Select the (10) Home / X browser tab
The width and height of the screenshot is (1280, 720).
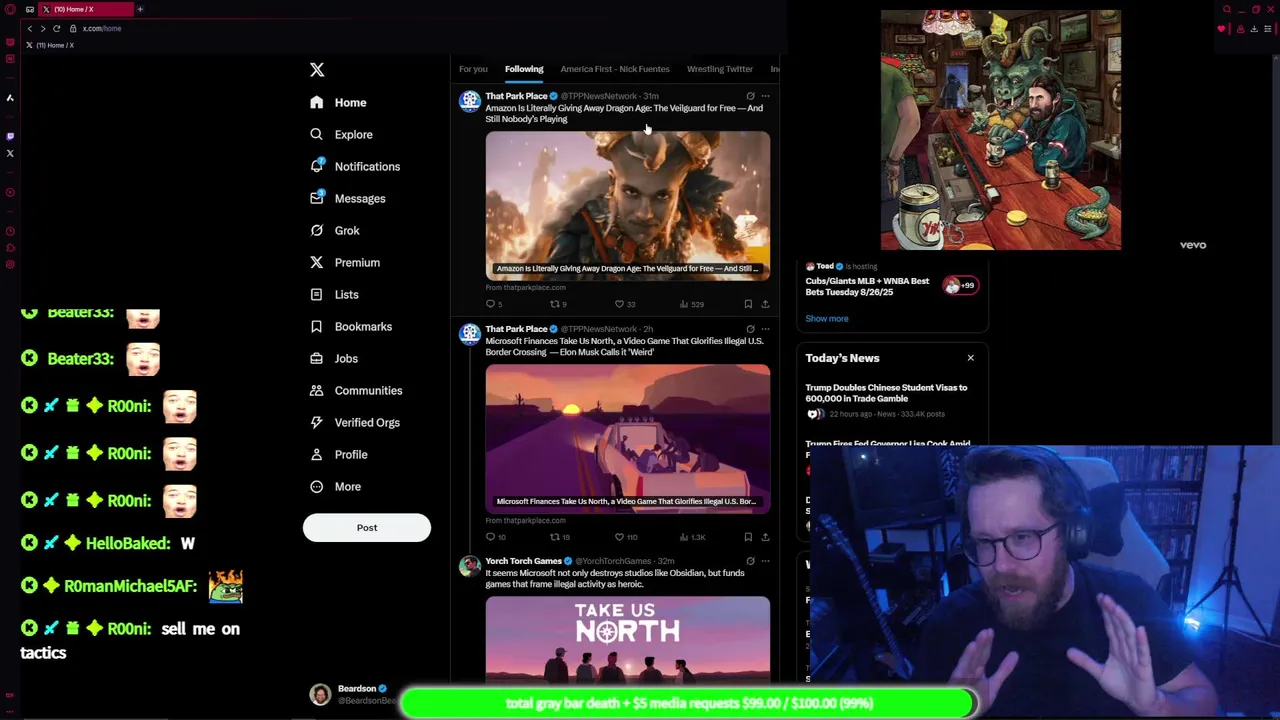(x=88, y=9)
